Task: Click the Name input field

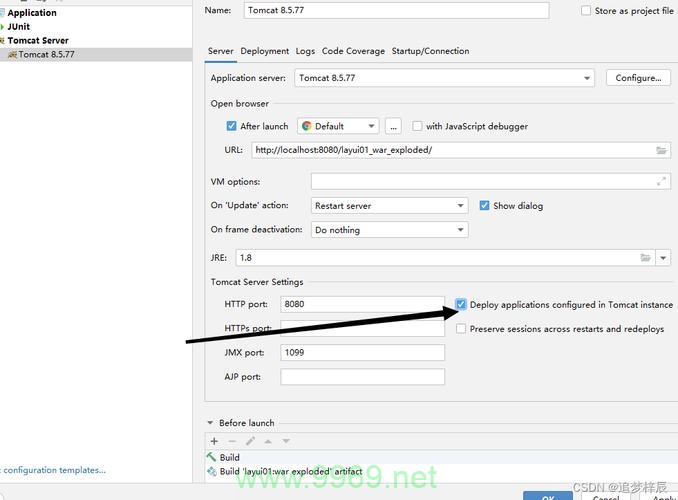Action: tap(396, 10)
